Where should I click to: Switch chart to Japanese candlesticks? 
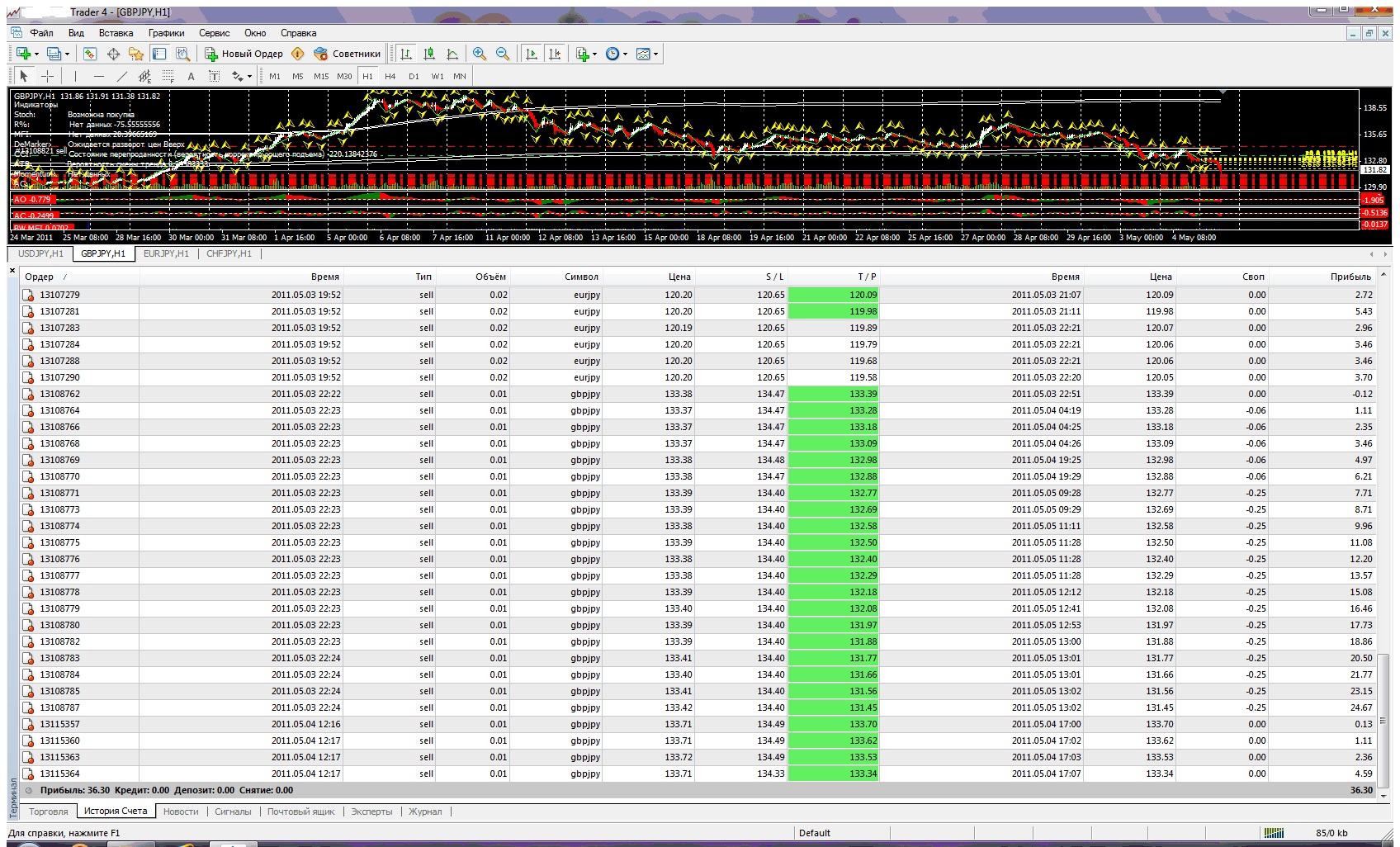[429, 54]
